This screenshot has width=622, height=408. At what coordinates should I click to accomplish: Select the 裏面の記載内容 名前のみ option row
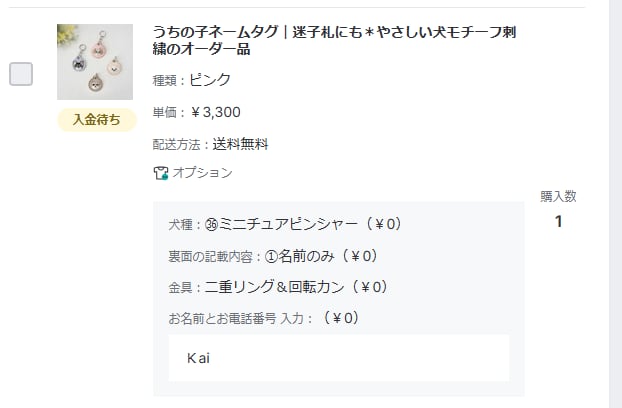tap(272, 256)
